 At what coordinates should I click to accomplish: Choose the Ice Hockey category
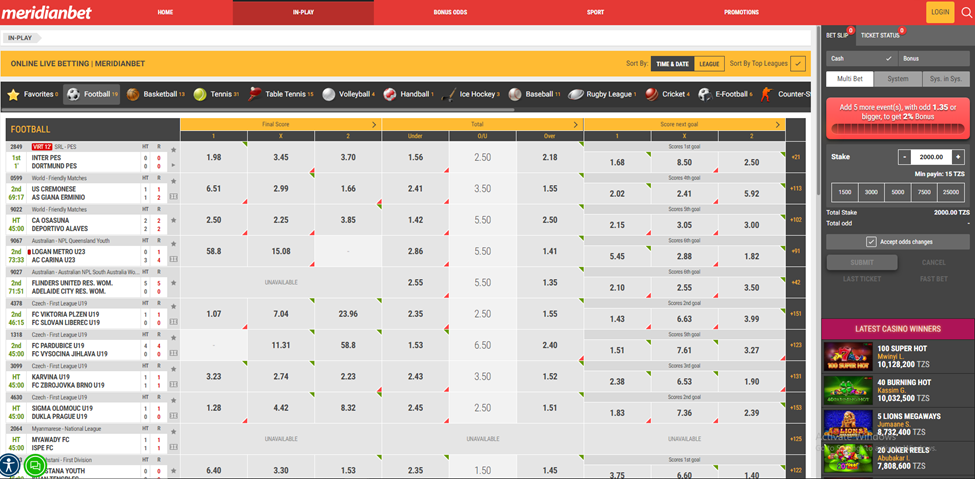(471, 95)
